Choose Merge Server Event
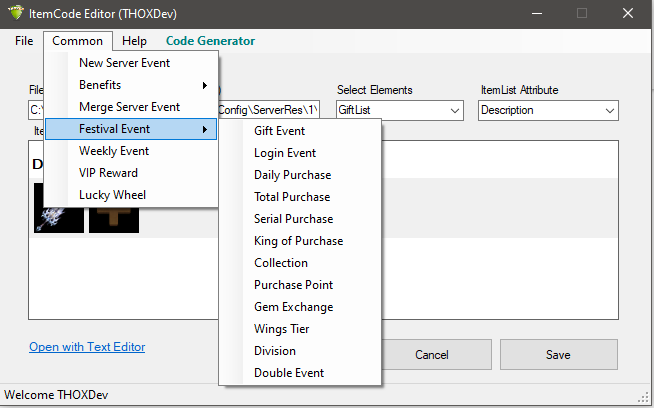This screenshot has height=408, width=654. 129,107
